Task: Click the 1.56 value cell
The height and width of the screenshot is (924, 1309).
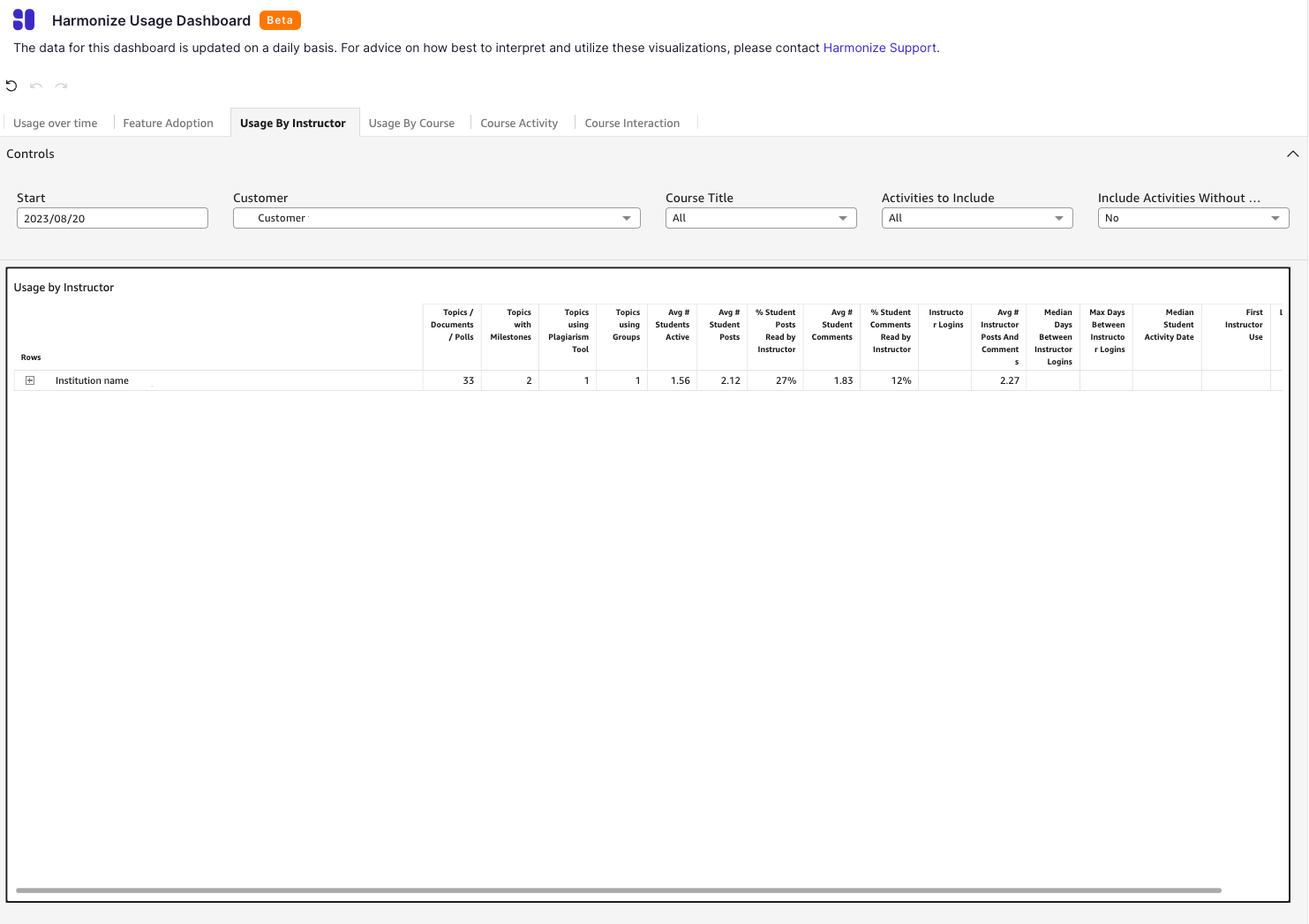Action: tap(673, 380)
